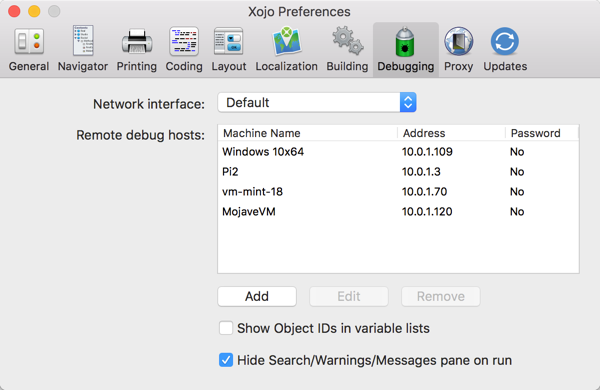Click the Password value for Windows 10x64
The width and height of the screenshot is (600, 390).
pyautogui.click(x=517, y=152)
